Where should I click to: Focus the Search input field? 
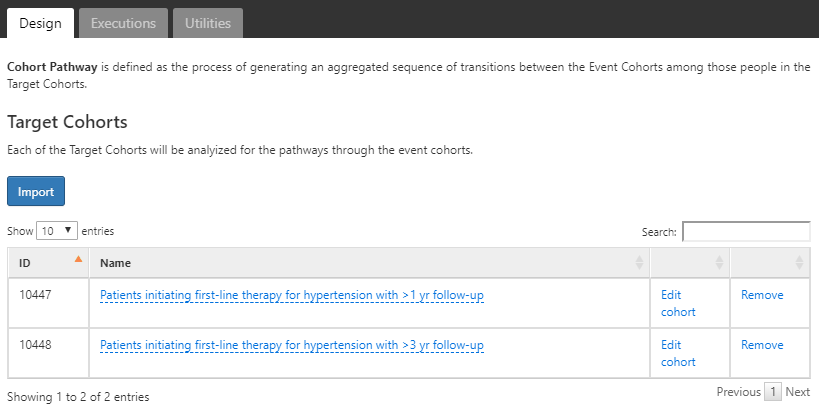(x=746, y=232)
